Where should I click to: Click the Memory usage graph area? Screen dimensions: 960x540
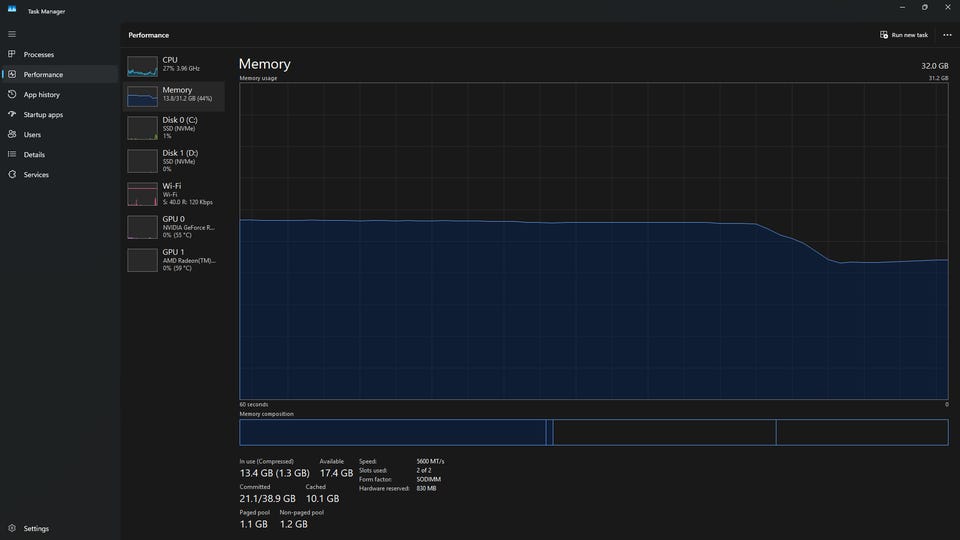pos(593,241)
